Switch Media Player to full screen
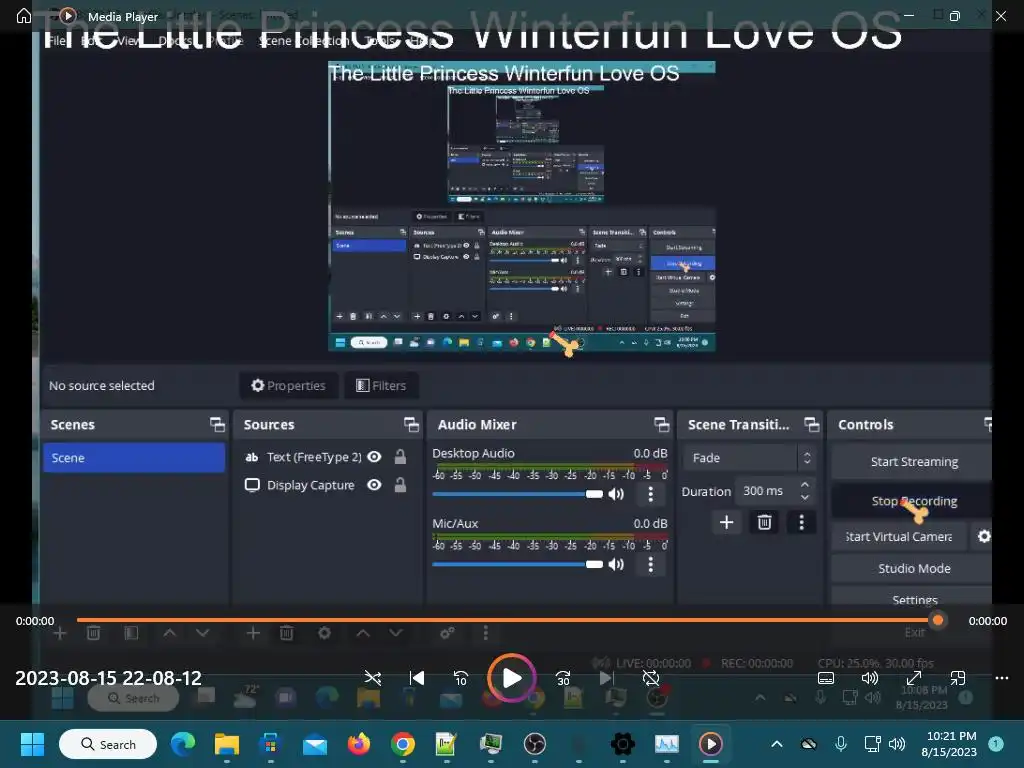The image size is (1024, 768). (x=914, y=678)
